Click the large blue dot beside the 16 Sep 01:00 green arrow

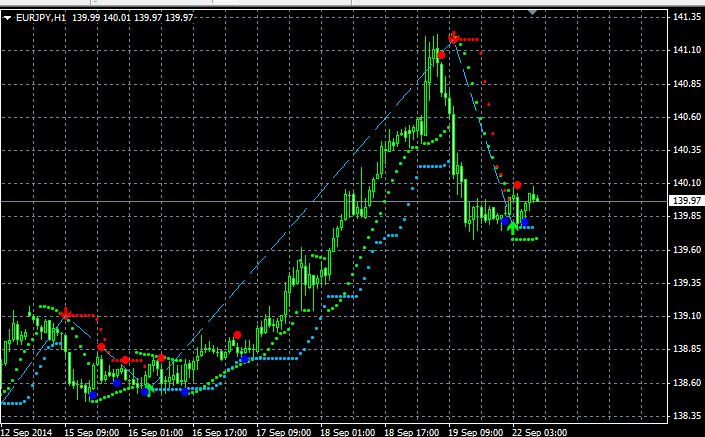tap(144, 392)
